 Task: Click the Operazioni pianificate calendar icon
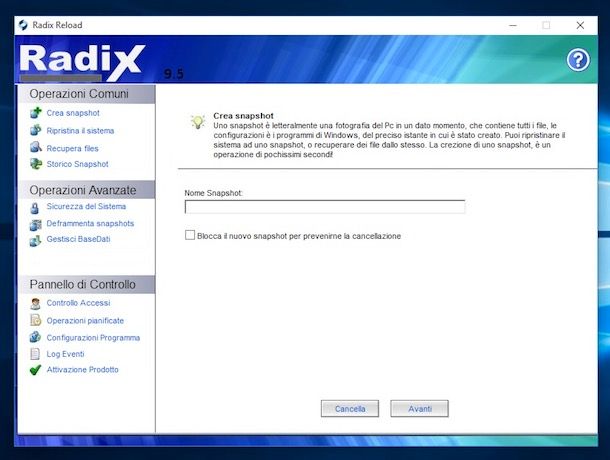[x=35, y=320]
